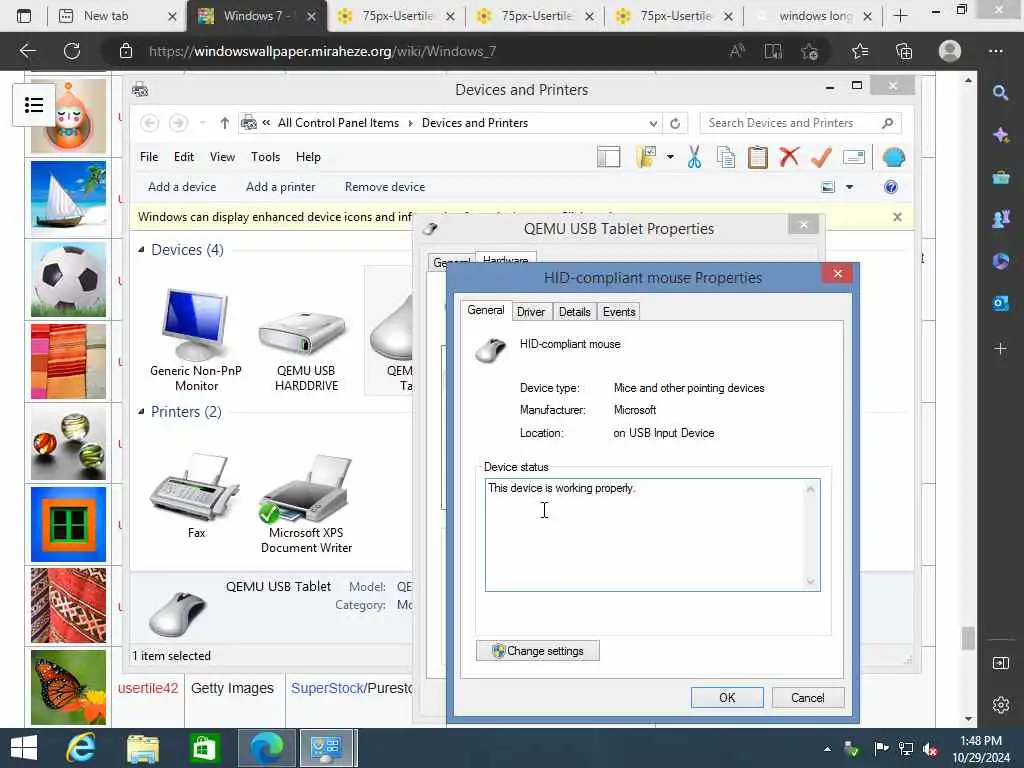Screen dimensions: 1024x768
Task: Click the browser Back arrow
Action: (27, 51)
